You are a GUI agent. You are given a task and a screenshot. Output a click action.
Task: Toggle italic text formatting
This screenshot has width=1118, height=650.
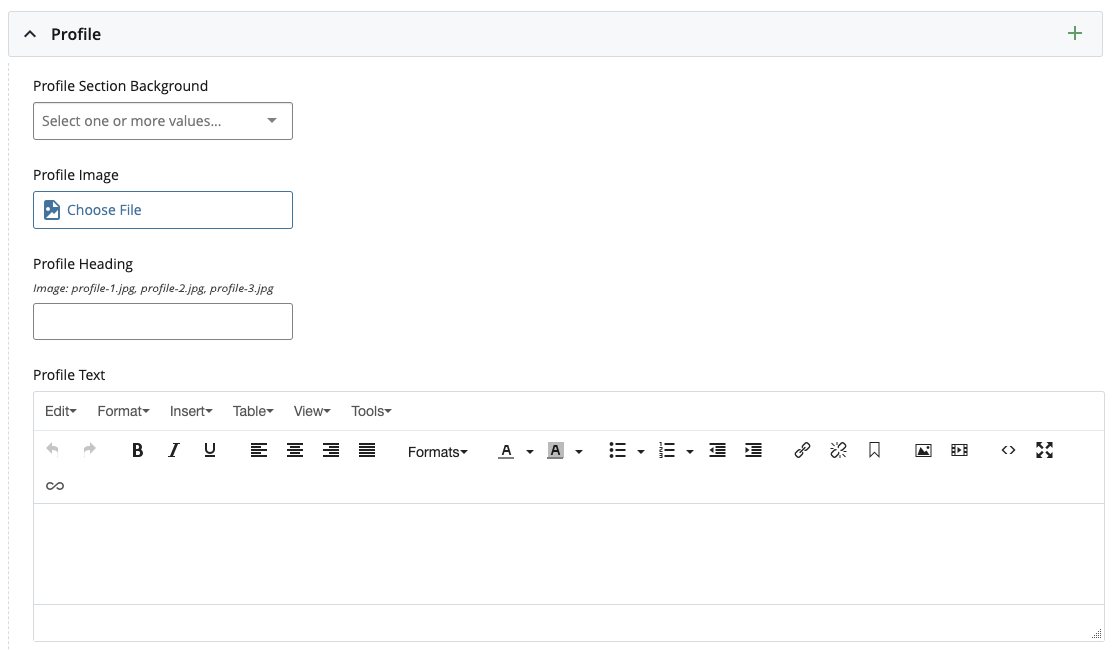(174, 451)
